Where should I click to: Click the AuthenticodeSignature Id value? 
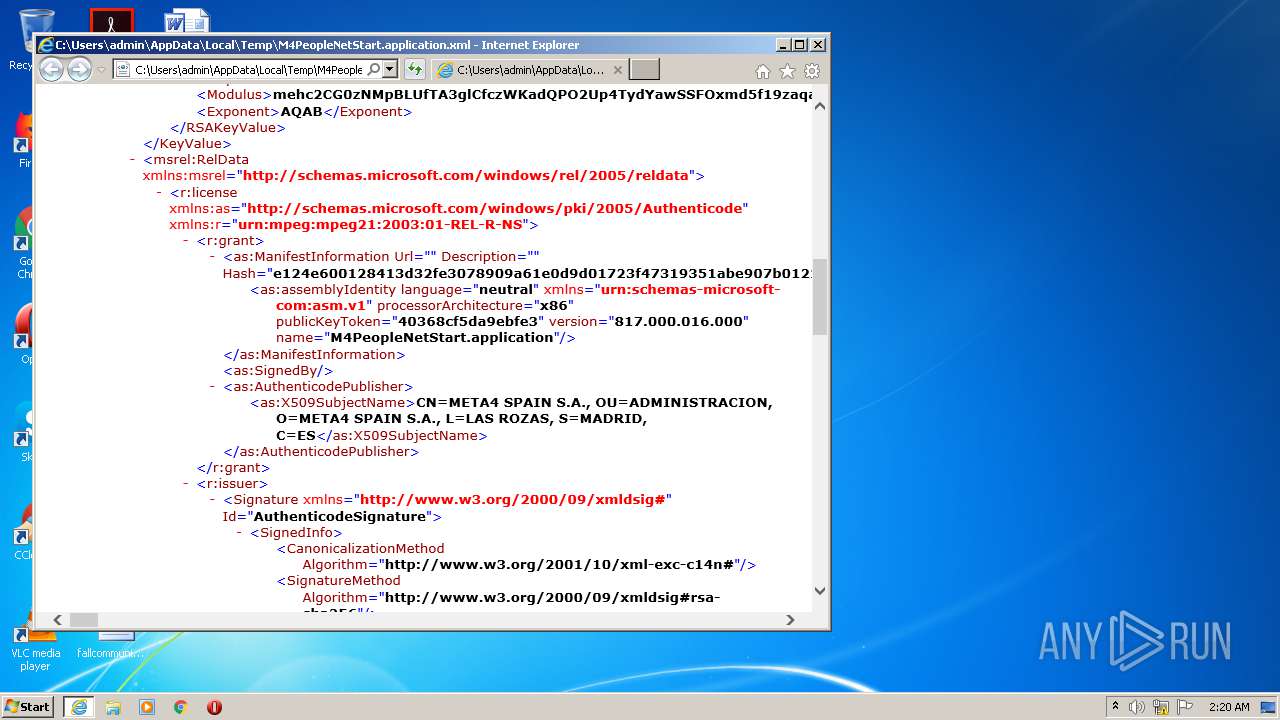(340, 516)
